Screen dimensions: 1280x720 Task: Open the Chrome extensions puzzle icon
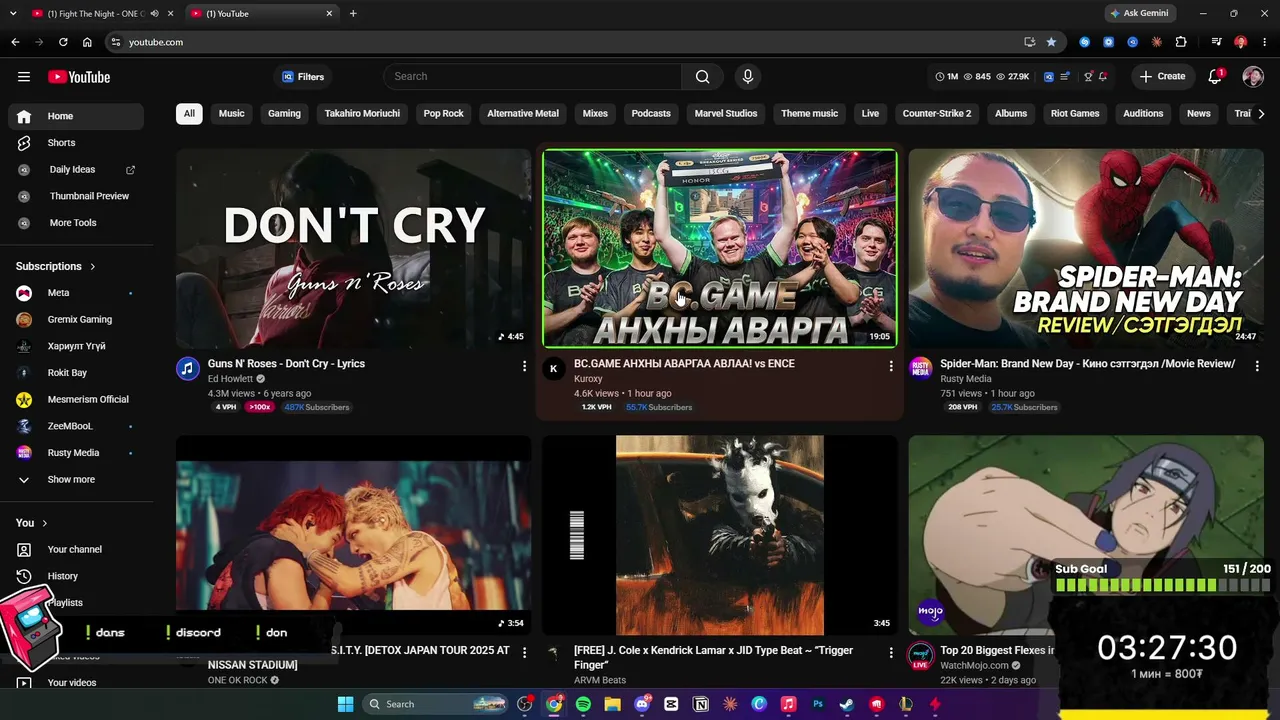point(1181,42)
